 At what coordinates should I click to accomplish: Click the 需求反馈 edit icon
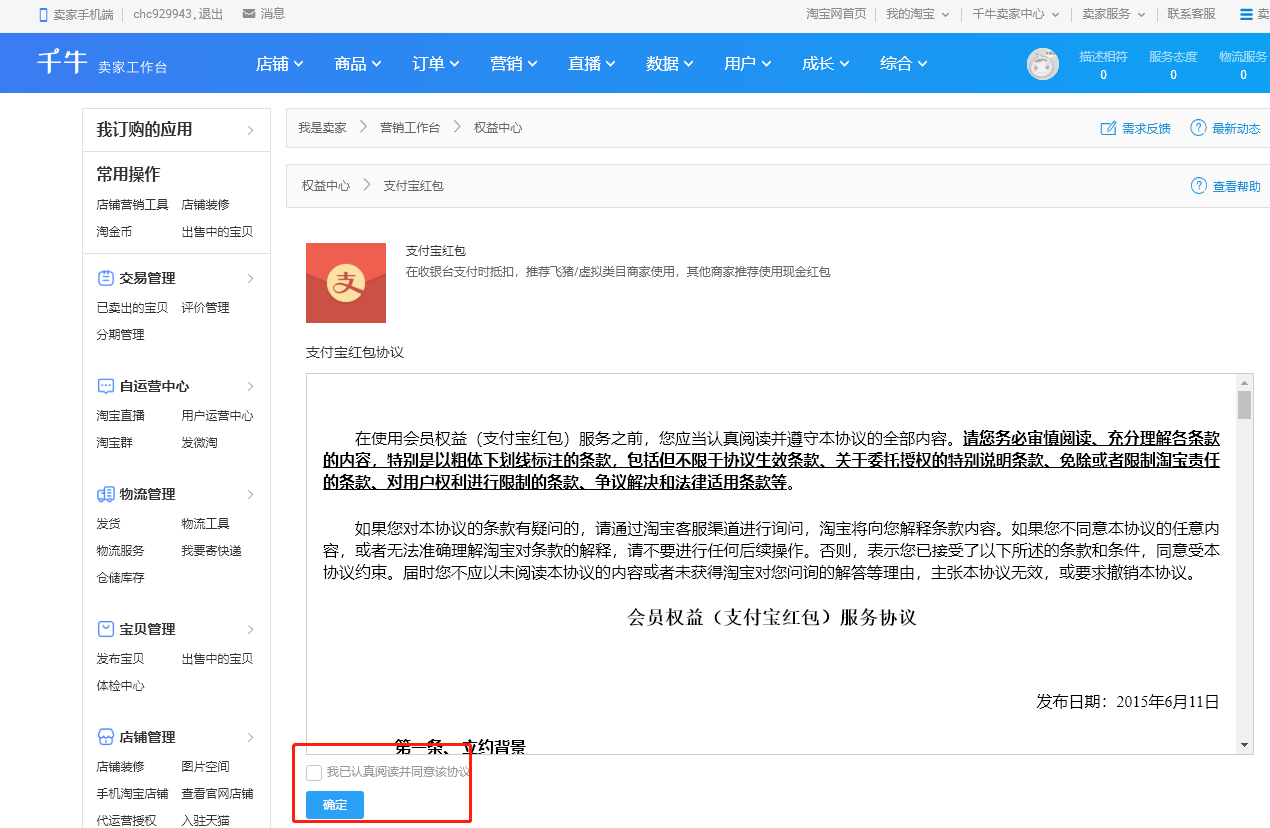tap(1108, 128)
